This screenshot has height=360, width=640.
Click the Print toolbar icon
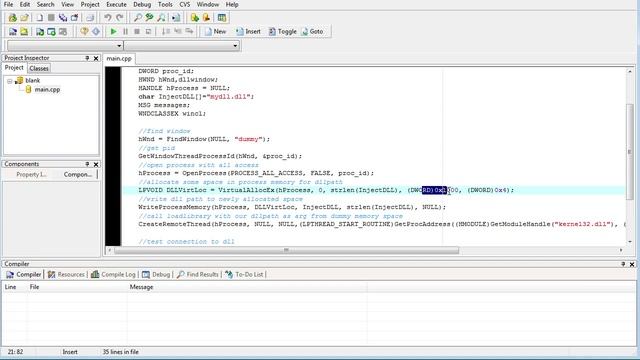coord(90,18)
